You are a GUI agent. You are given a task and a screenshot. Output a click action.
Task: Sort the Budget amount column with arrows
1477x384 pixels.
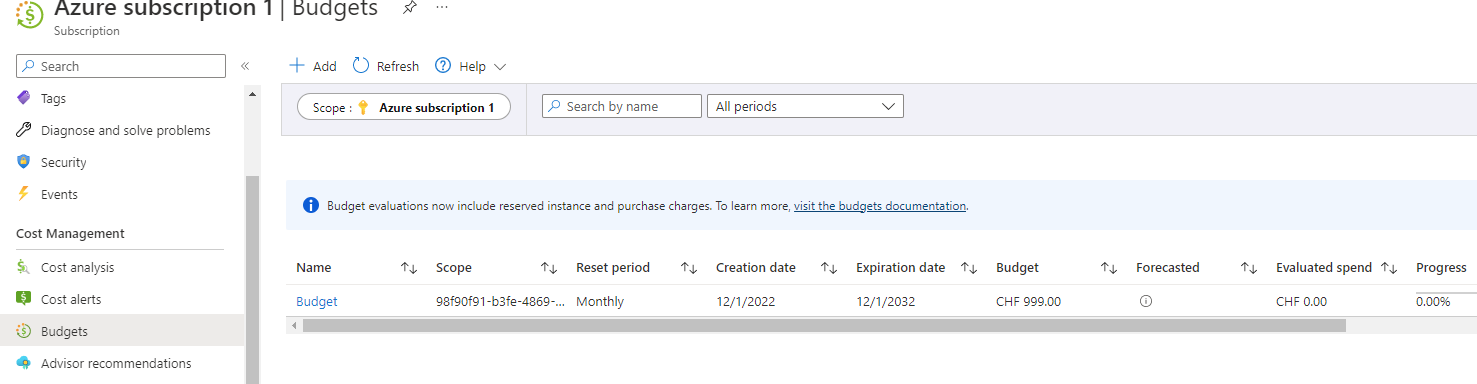(x=1108, y=268)
